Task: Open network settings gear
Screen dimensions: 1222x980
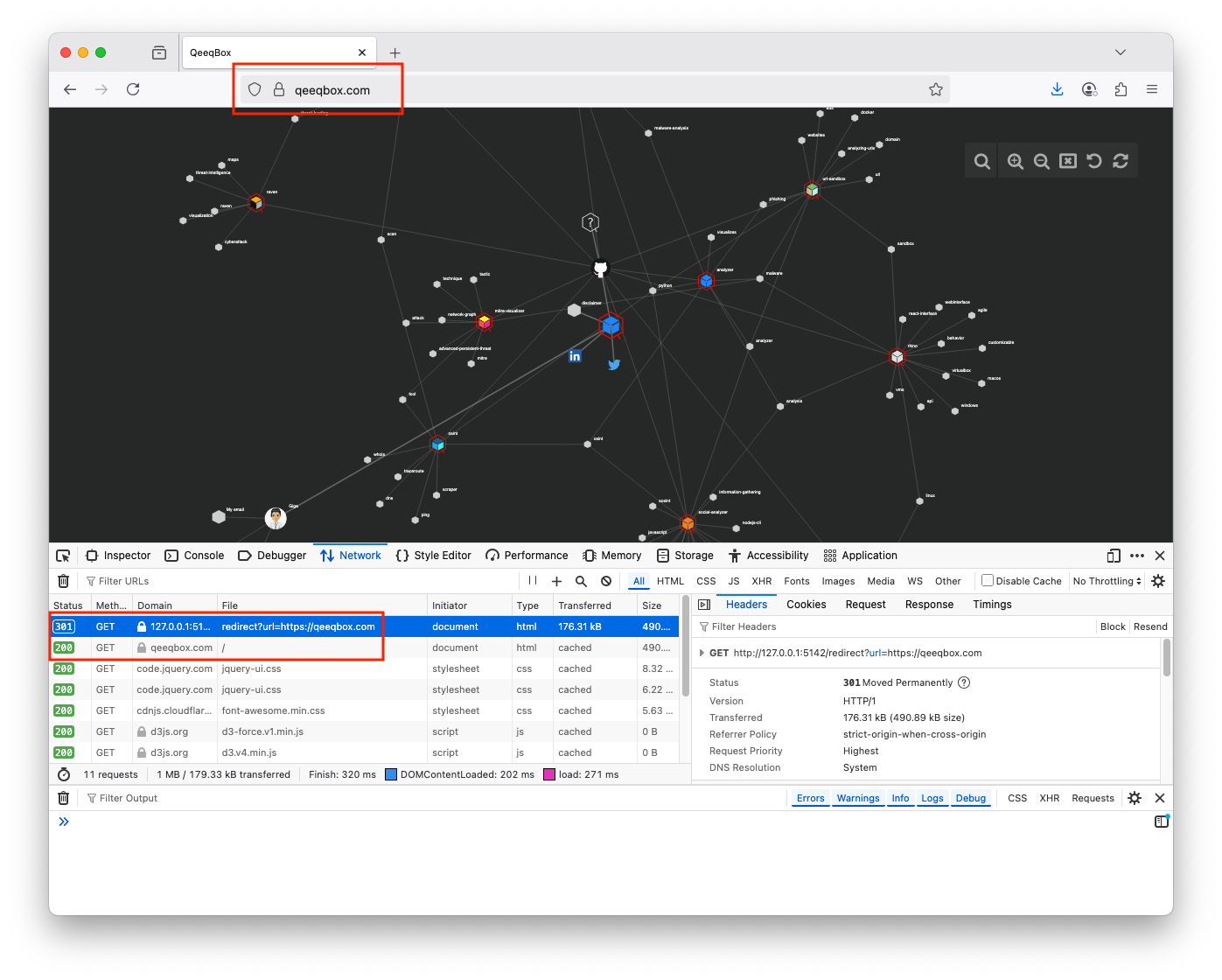Action: click(x=1158, y=581)
